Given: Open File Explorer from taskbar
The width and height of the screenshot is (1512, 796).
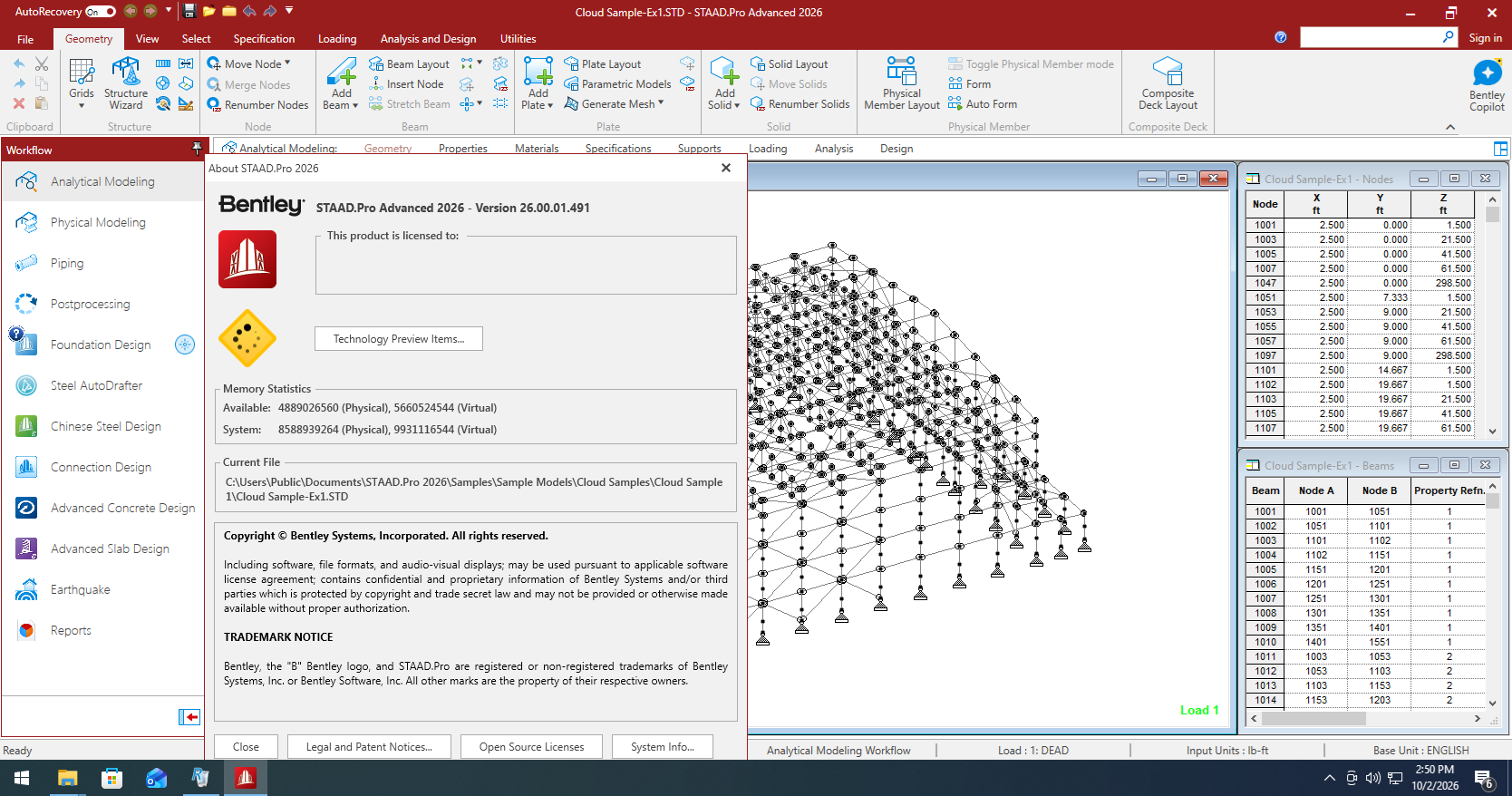Looking at the screenshot, I should point(67,778).
